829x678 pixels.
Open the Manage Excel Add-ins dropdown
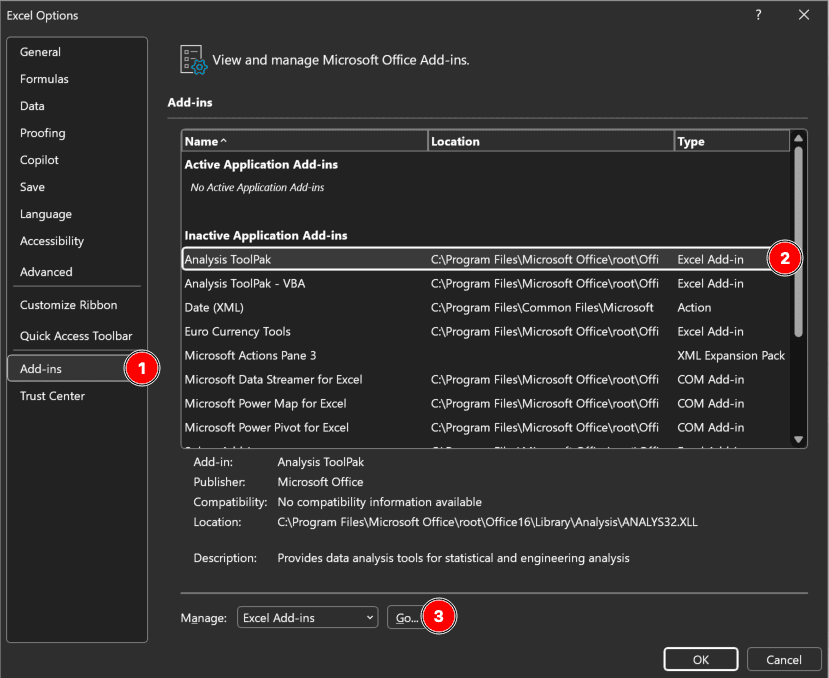click(x=306, y=617)
